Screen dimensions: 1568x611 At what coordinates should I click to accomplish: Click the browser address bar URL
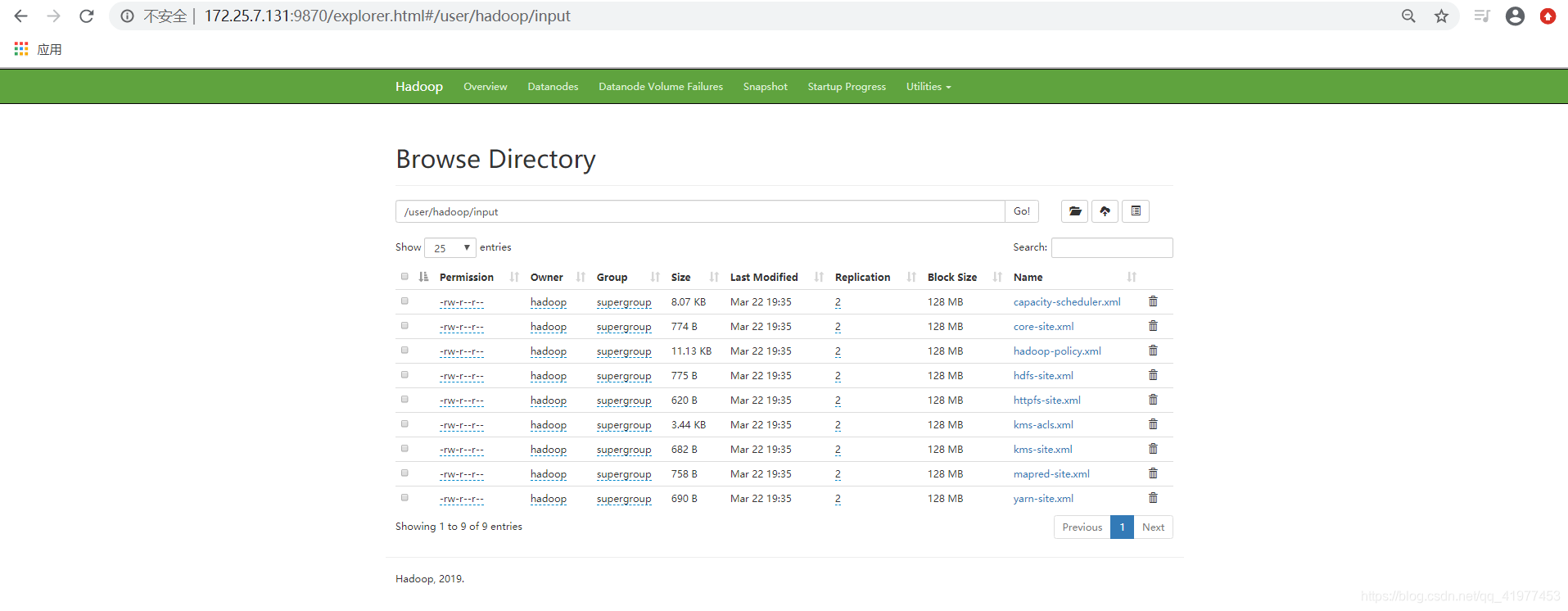pos(387,16)
